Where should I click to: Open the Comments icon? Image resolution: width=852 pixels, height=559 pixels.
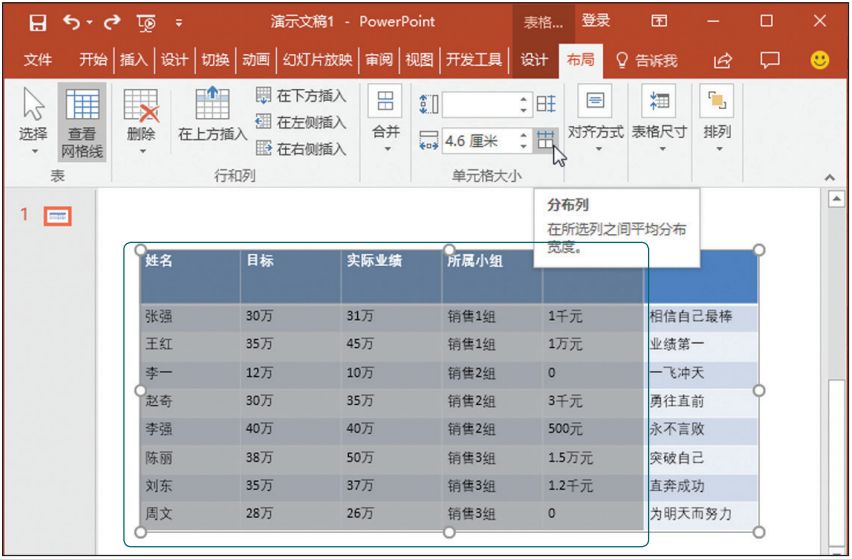click(770, 60)
